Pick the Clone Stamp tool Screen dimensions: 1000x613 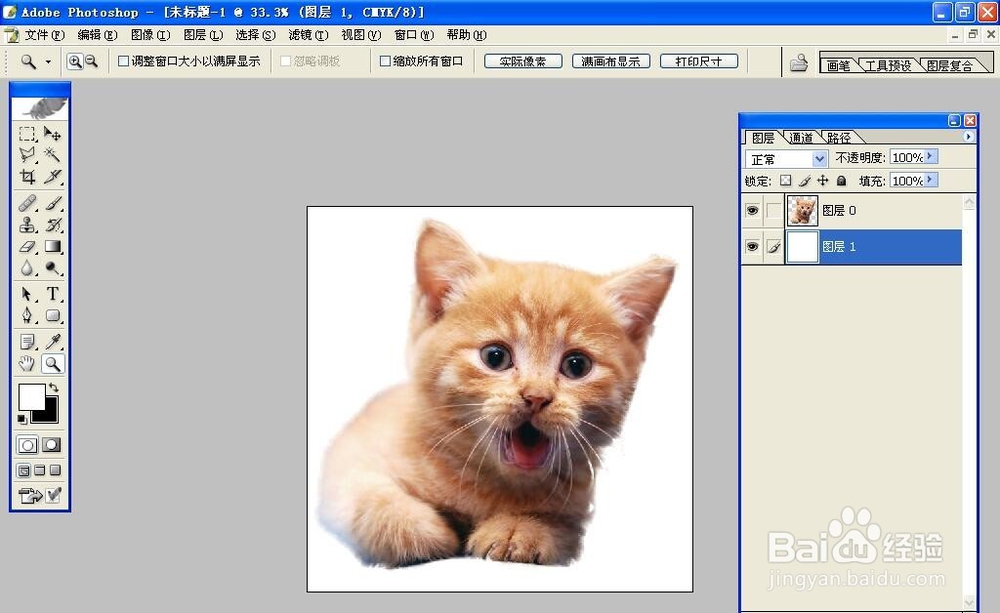(x=28, y=224)
